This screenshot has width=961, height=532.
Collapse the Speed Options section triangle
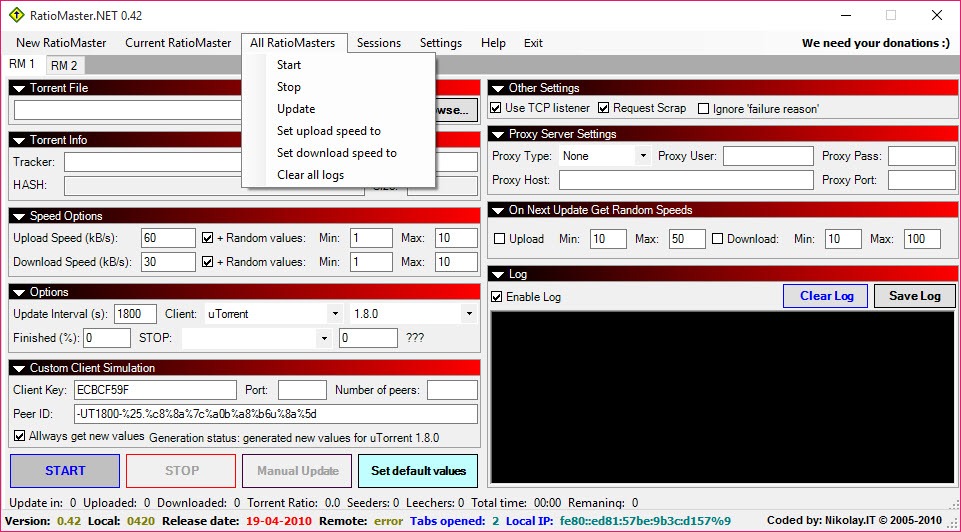tap(19, 217)
